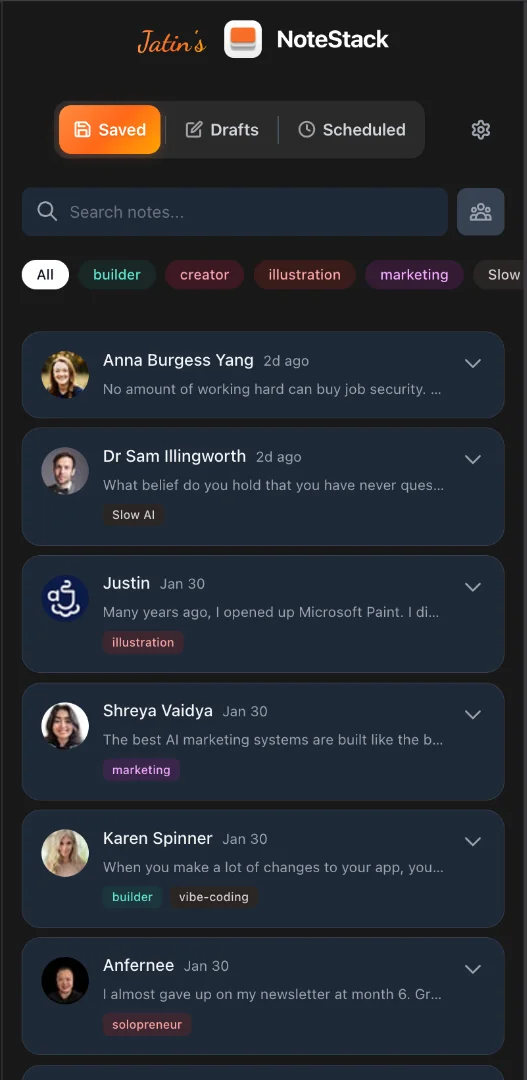Viewport: 527px width, 1080px height.
Task: Click Anfernee's avatar image
Action: [65, 980]
